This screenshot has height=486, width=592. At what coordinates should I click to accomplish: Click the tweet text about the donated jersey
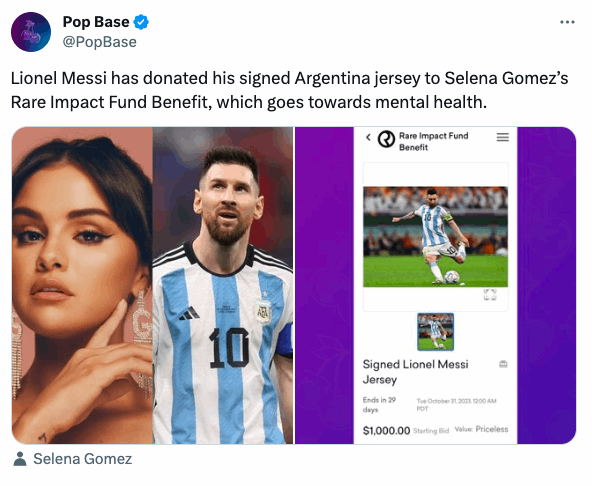290,90
